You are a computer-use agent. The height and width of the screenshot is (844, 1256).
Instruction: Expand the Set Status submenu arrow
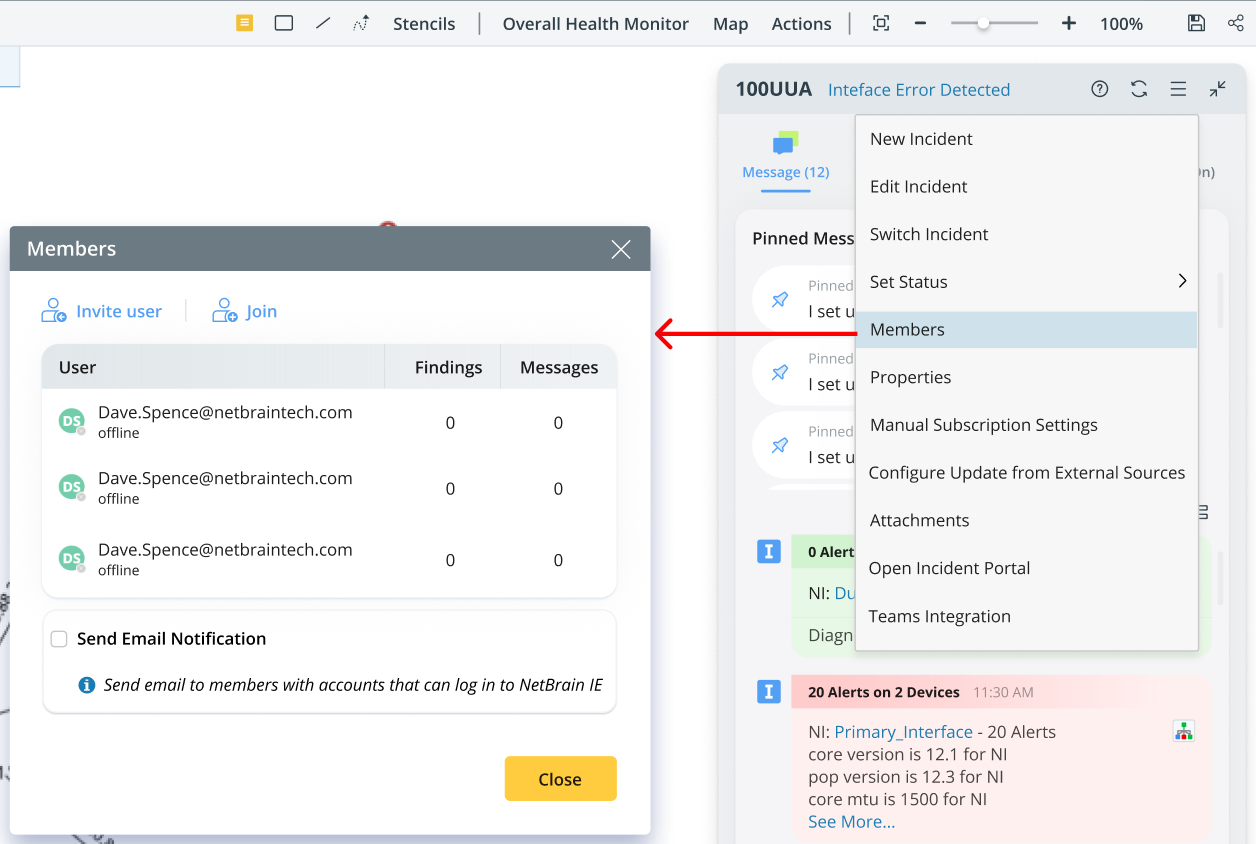[x=1182, y=281]
